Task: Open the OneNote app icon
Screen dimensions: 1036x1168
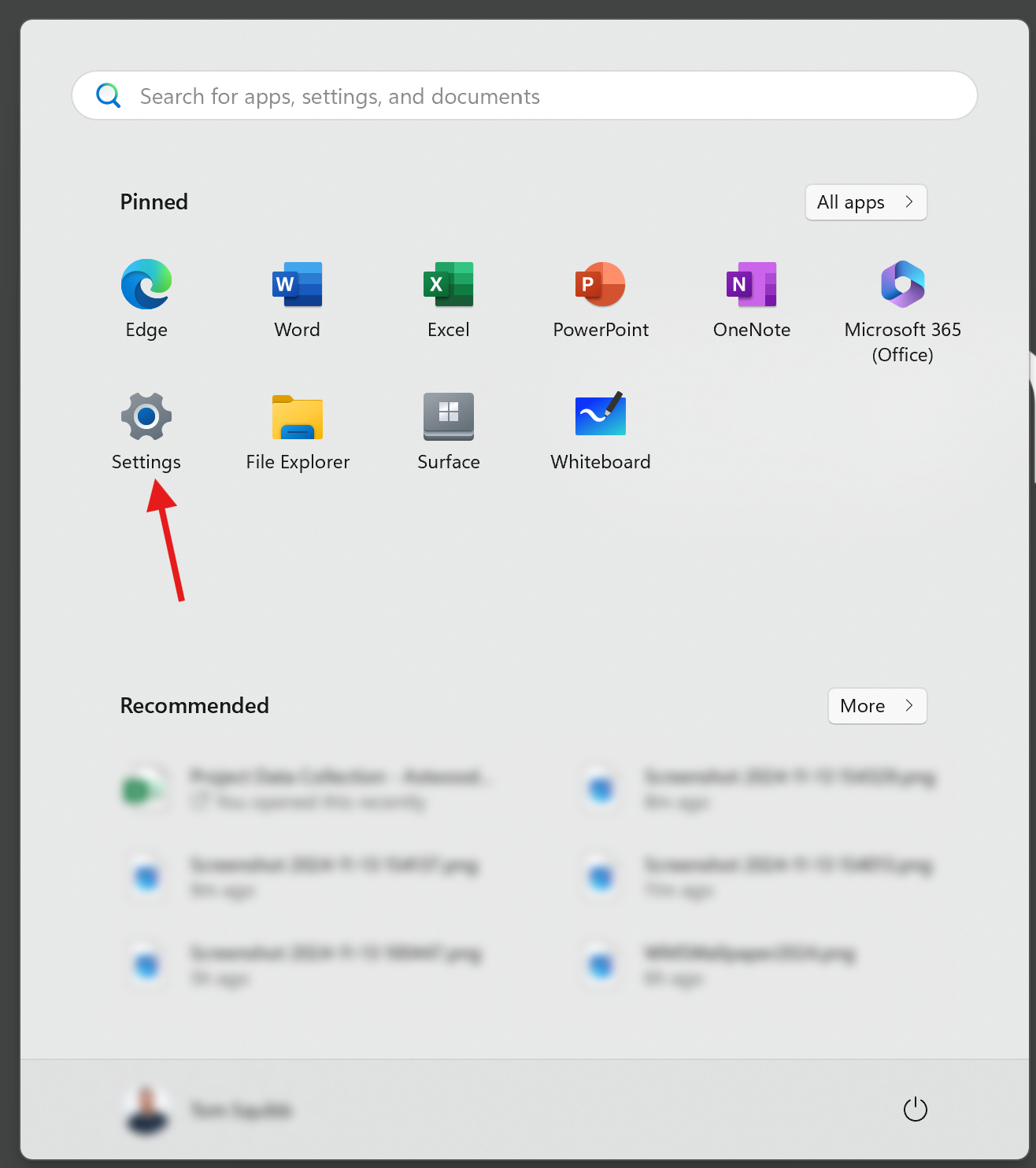Action: (752, 284)
